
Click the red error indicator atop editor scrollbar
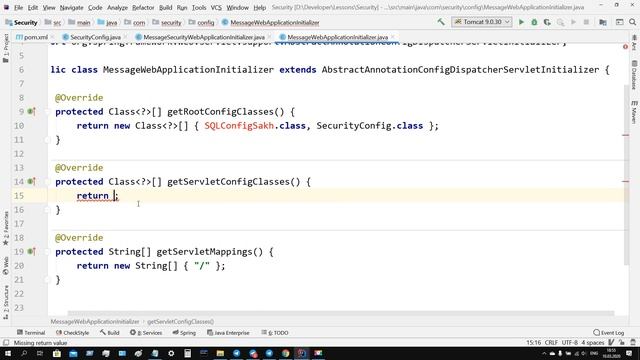(625, 47)
